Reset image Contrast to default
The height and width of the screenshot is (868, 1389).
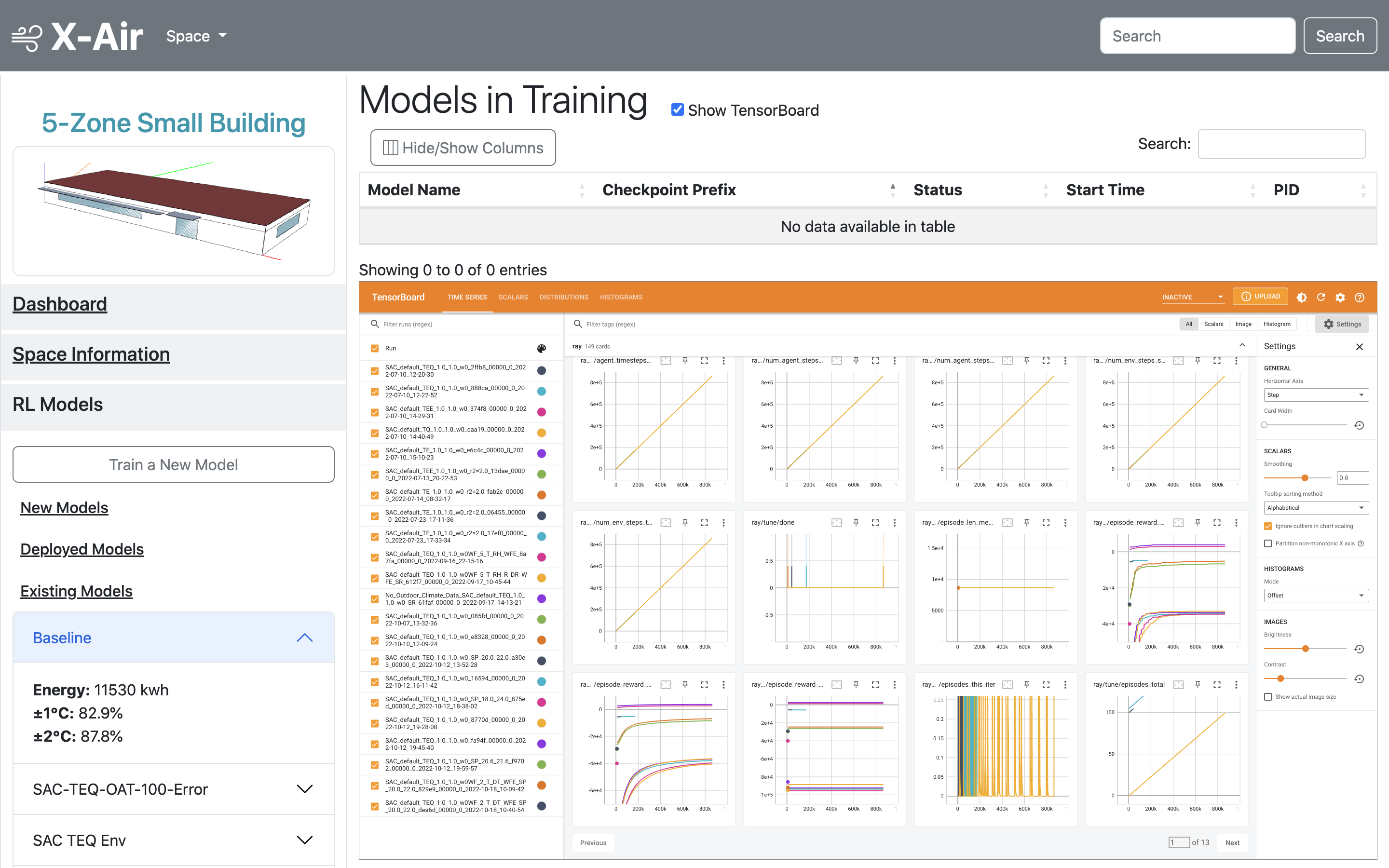click(x=1359, y=679)
